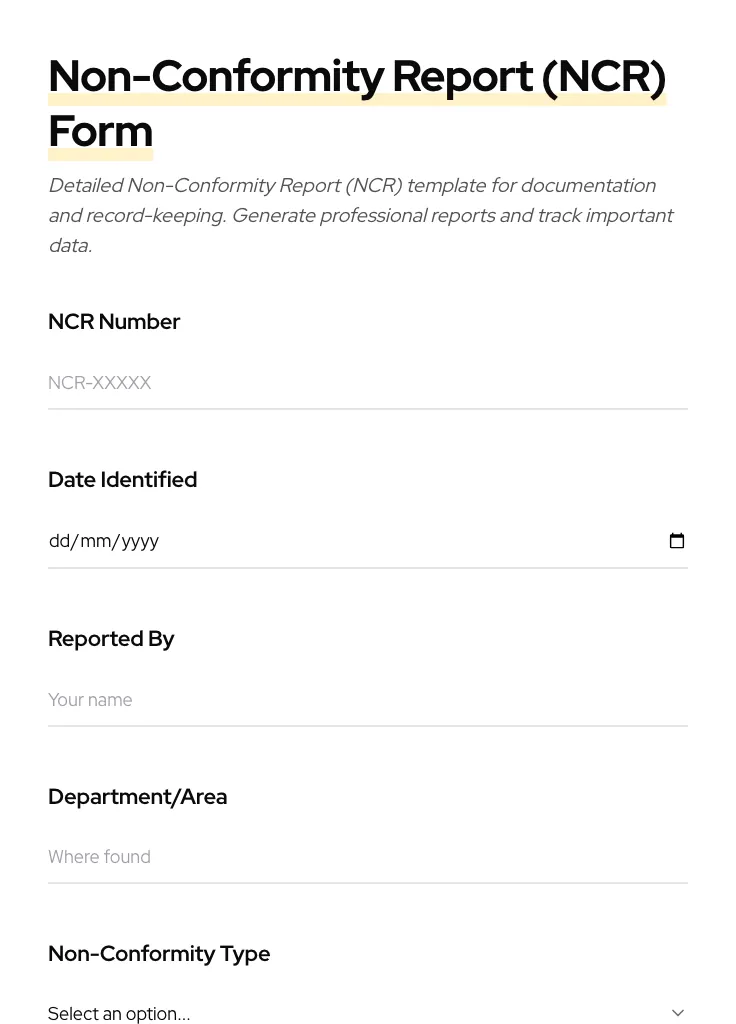The image size is (736, 1024).
Task: Expand the Non-Conformity Type dropdown
Action: [x=368, y=1013]
